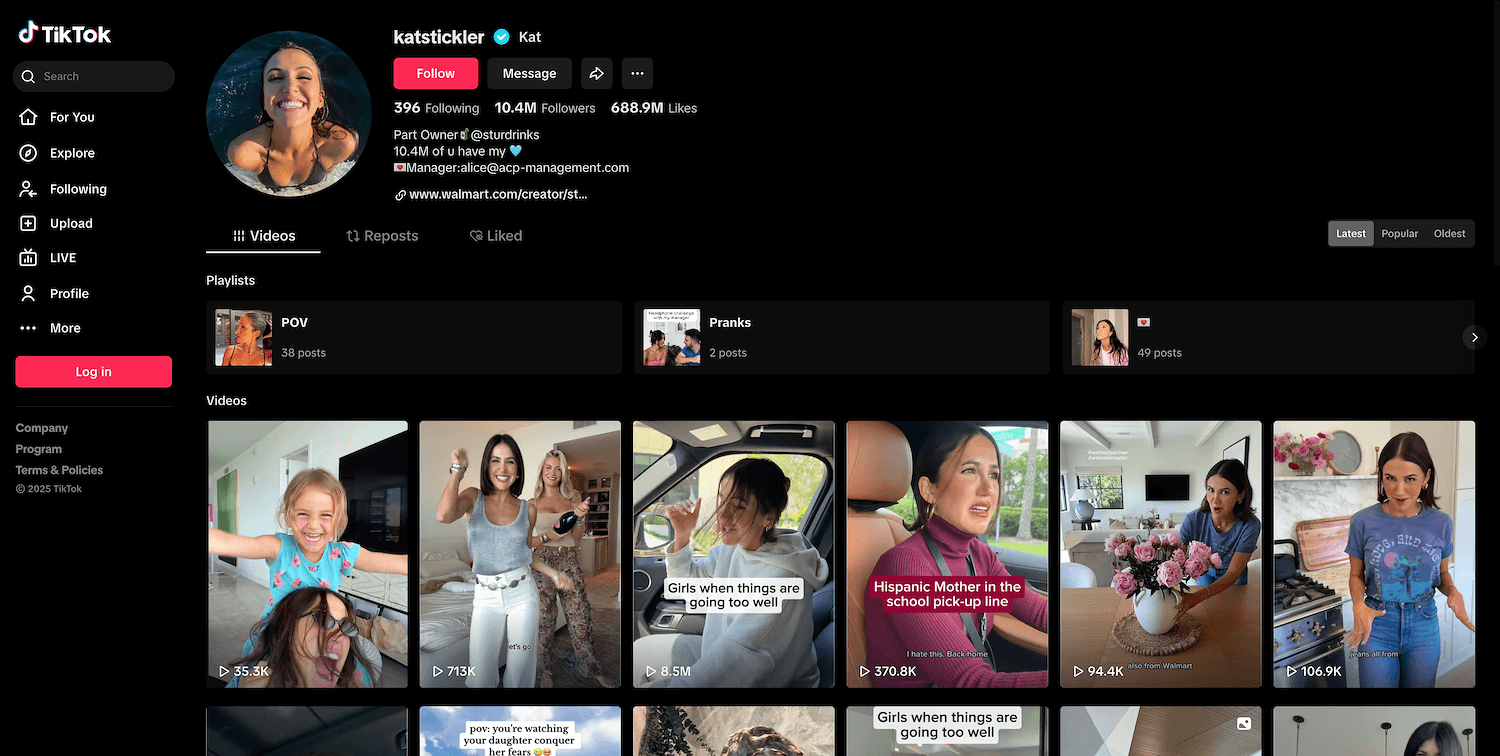
Task: Share katstickler's profile with arrow icon
Action: pyautogui.click(x=596, y=73)
